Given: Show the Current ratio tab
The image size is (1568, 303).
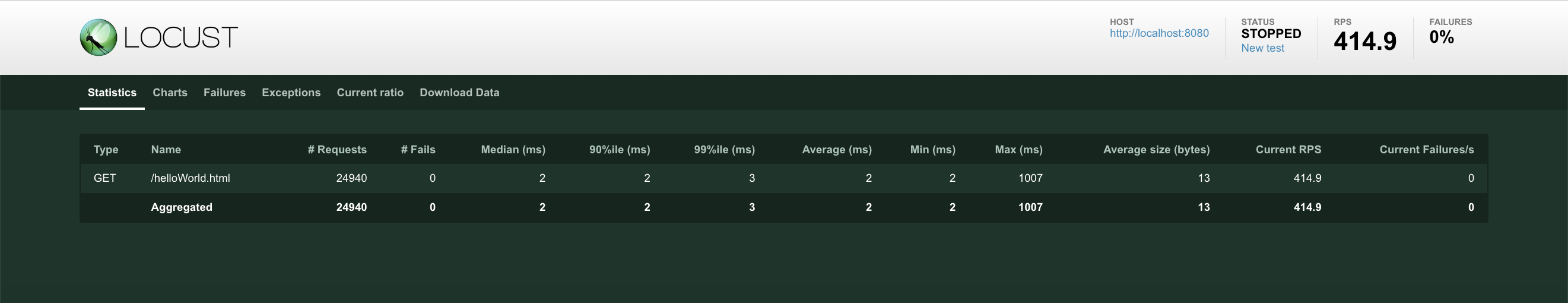Looking at the screenshot, I should coord(370,93).
